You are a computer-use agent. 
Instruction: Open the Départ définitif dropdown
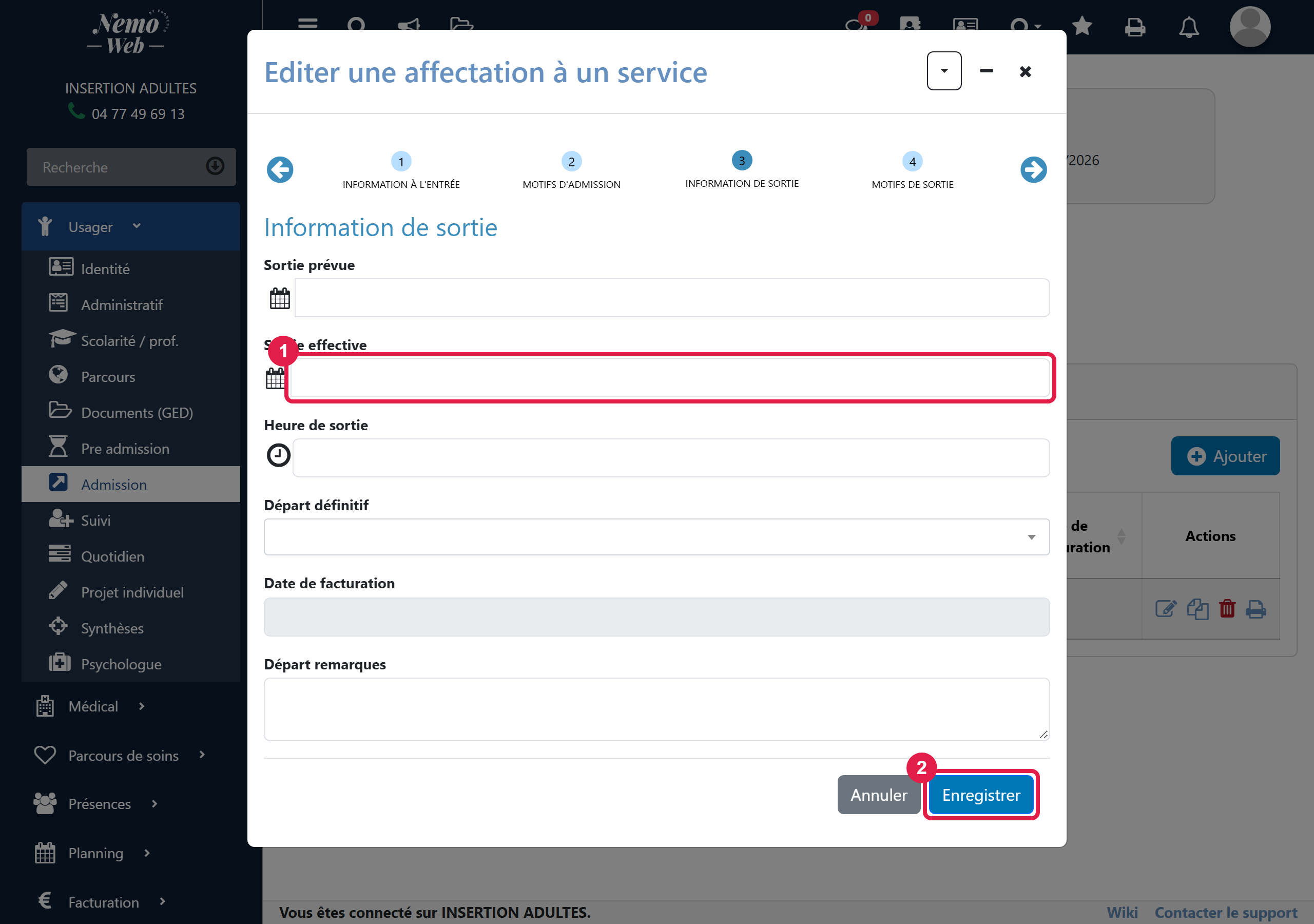tap(656, 537)
